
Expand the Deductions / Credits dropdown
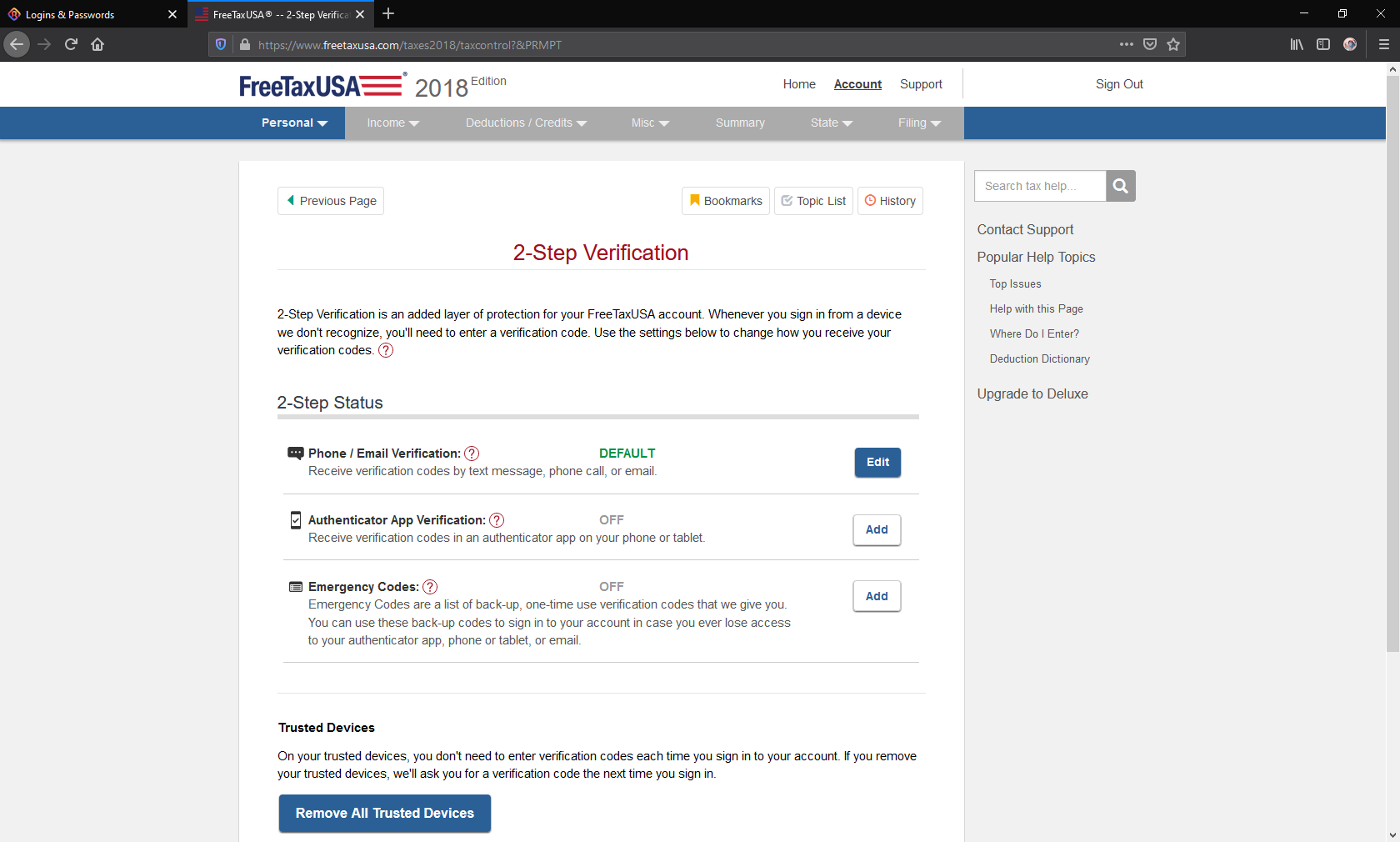tap(526, 123)
